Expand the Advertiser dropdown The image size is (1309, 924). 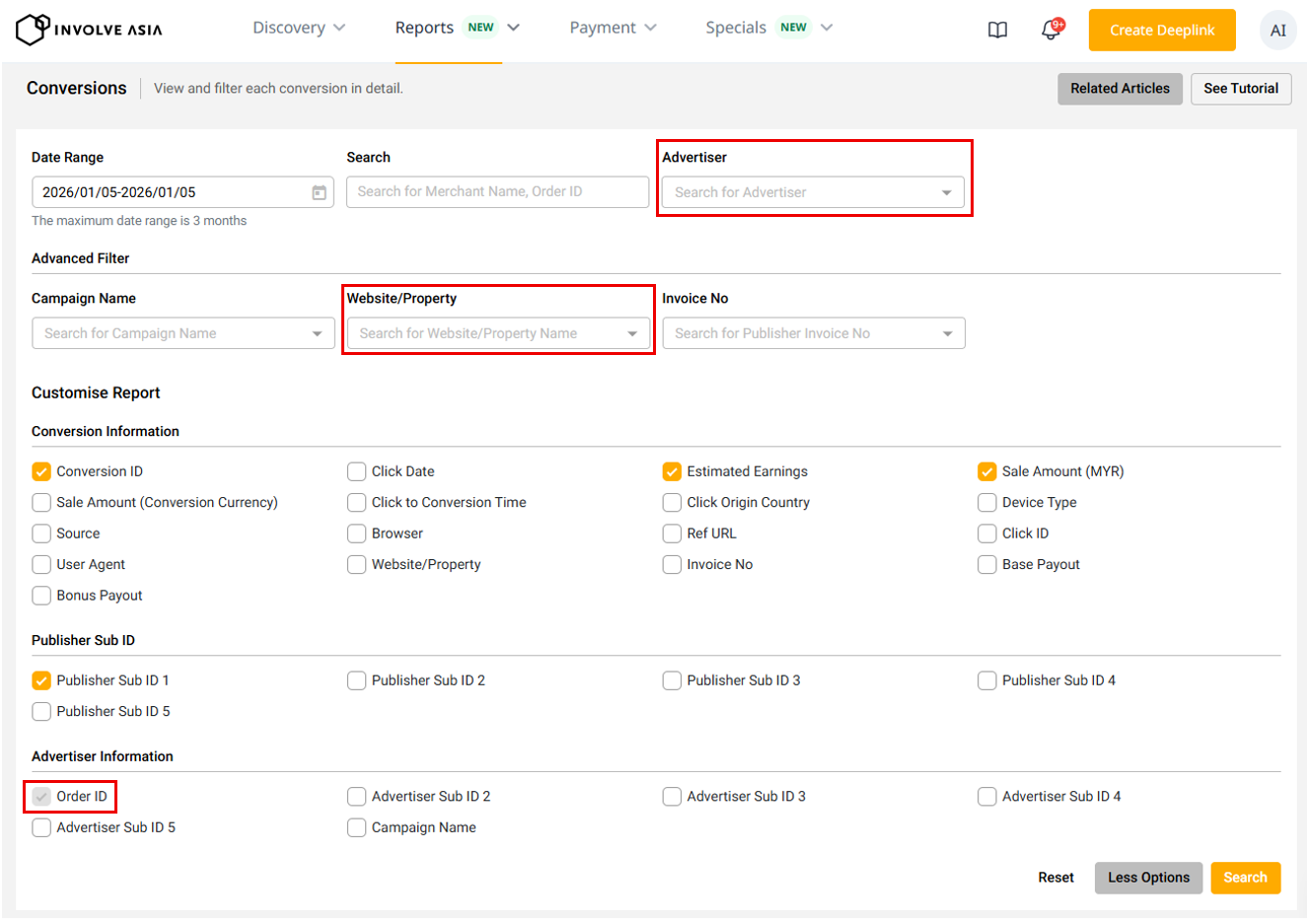pos(812,192)
